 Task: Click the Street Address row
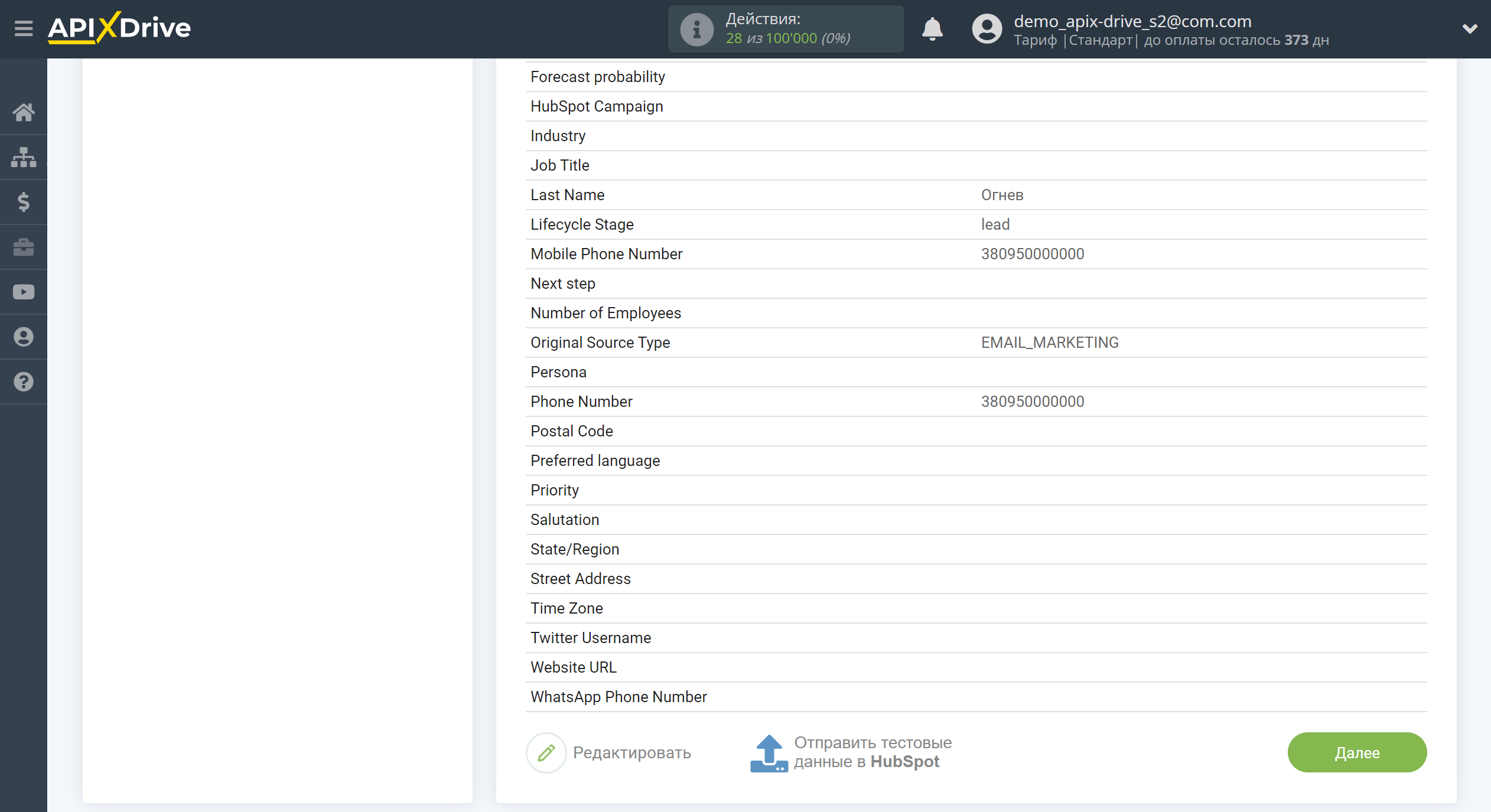coord(976,579)
